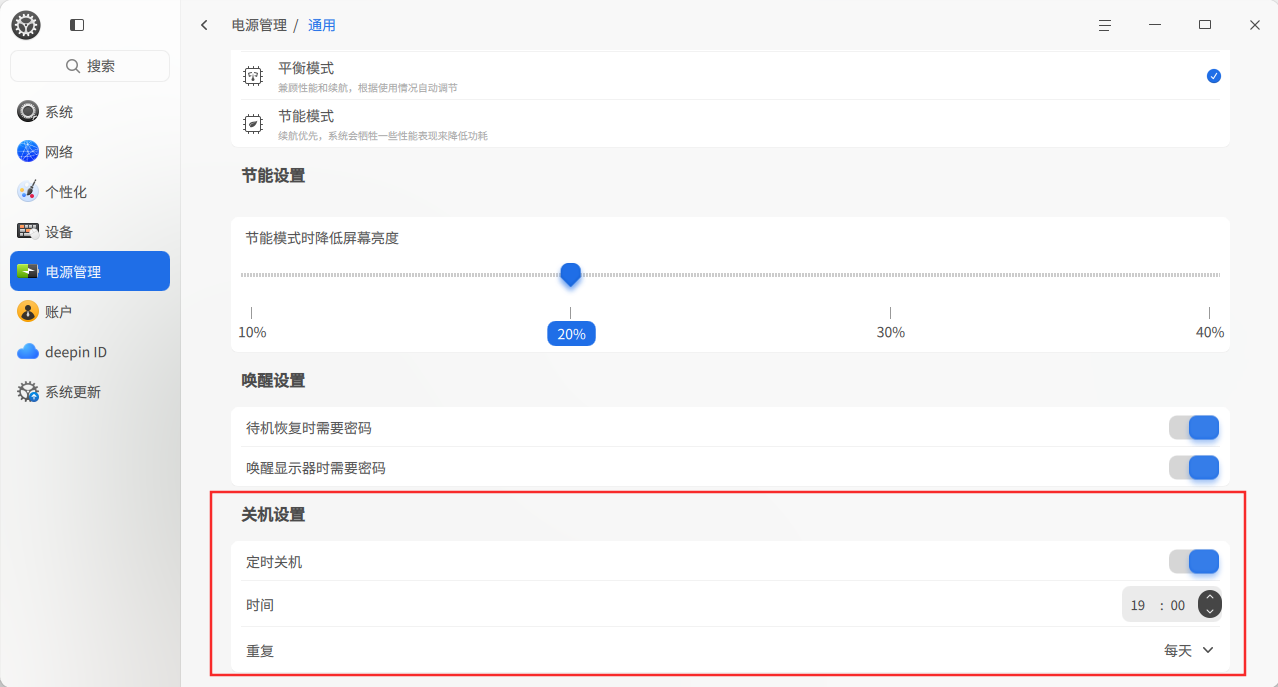This screenshot has width=1278, height=687.
Task: Set brightness reduction to 10%
Action: pos(252,332)
